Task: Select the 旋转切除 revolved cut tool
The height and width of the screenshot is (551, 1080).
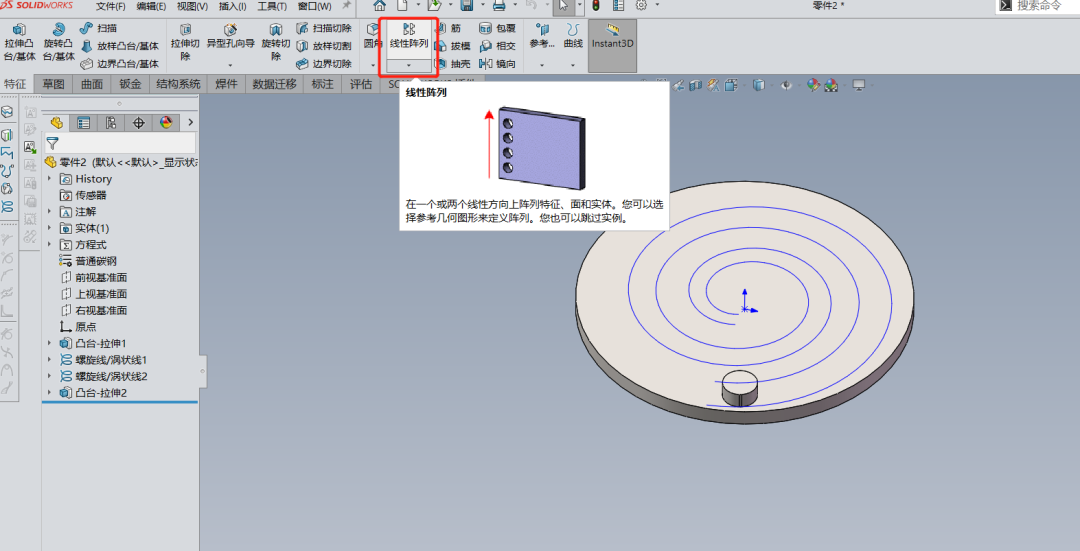Action: tap(276, 42)
